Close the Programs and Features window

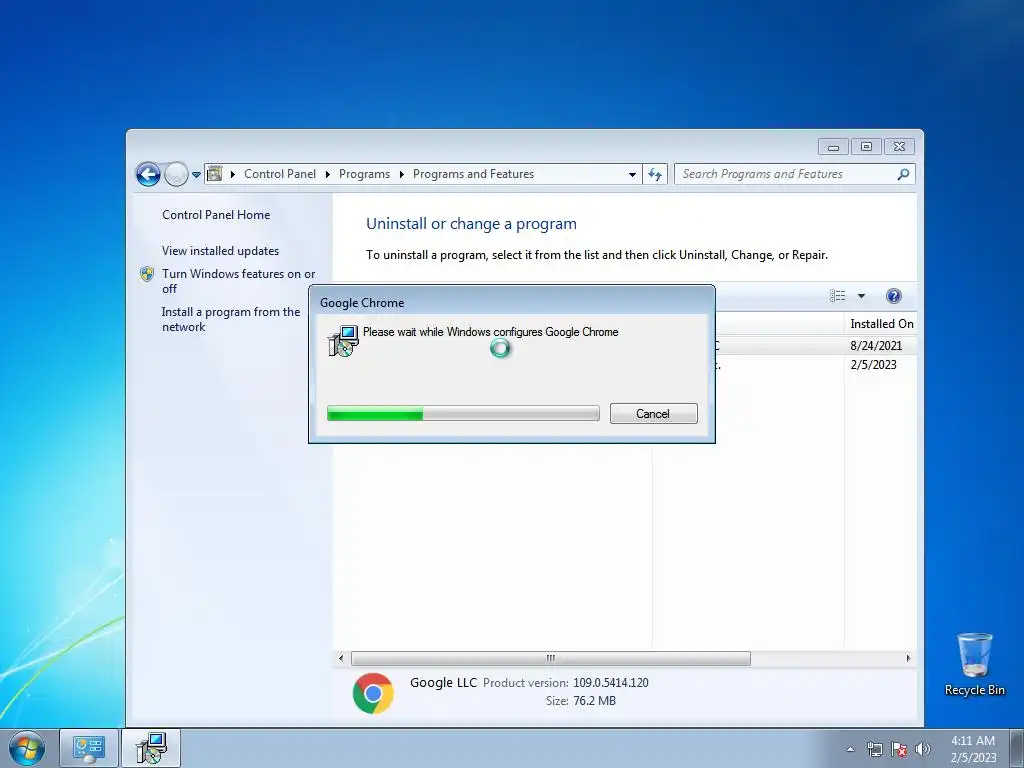tap(899, 147)
